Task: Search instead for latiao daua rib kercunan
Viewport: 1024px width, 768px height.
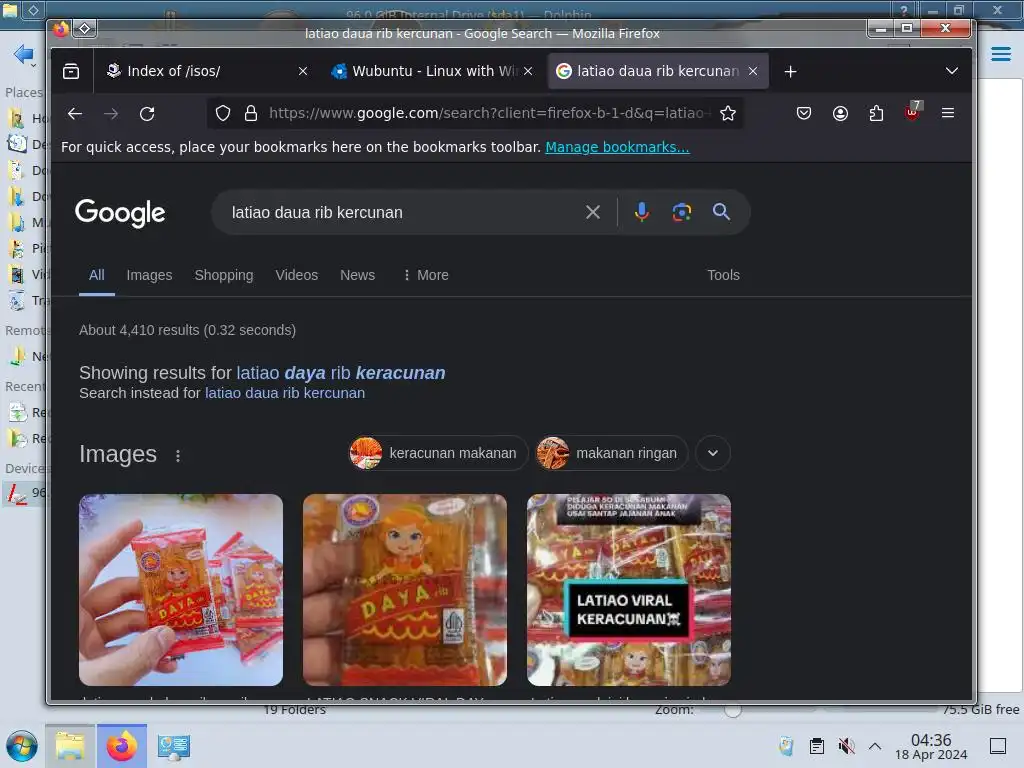Action: (285, 393)
